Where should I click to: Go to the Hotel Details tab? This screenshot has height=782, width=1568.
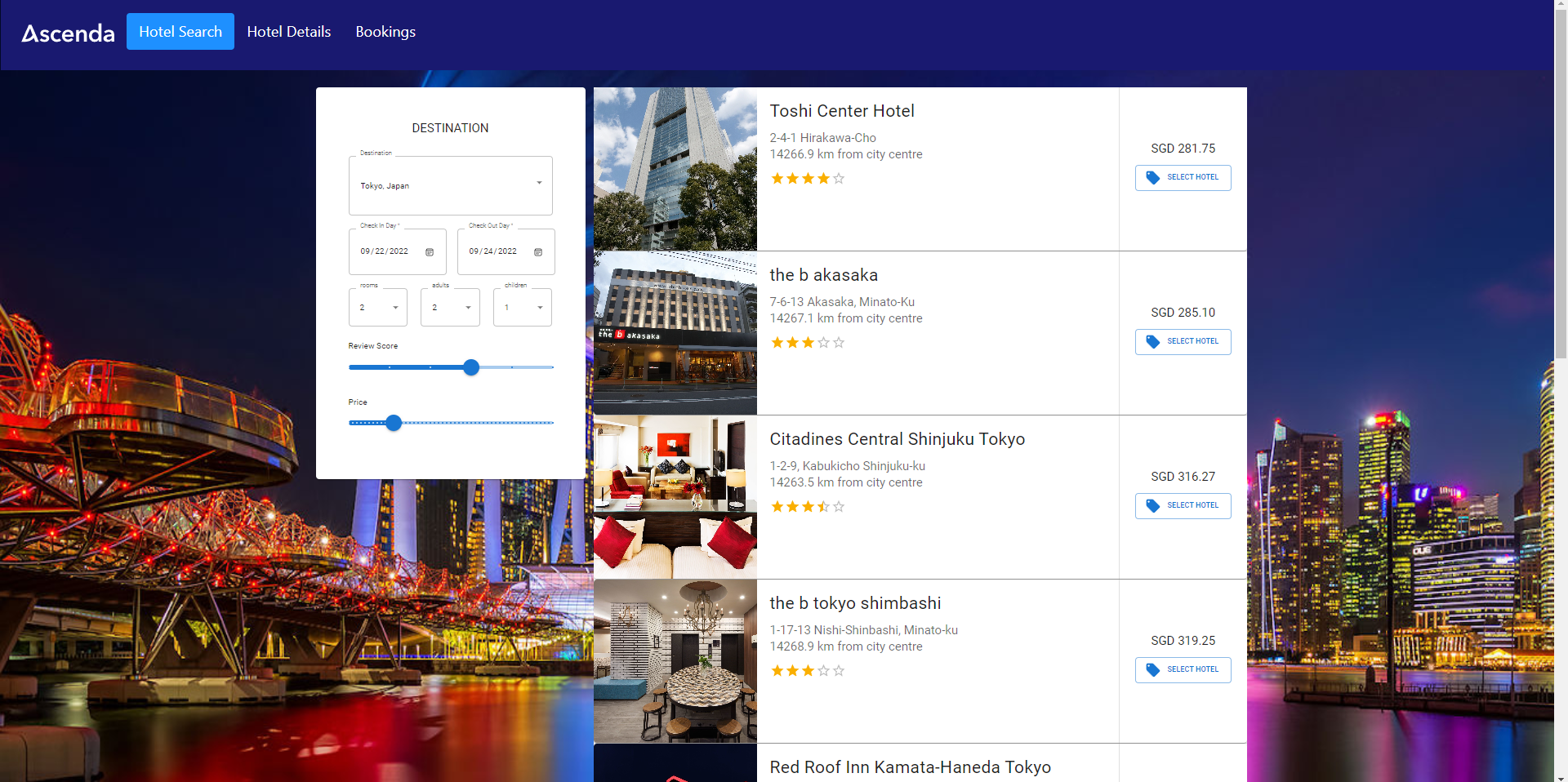[289, 31]
